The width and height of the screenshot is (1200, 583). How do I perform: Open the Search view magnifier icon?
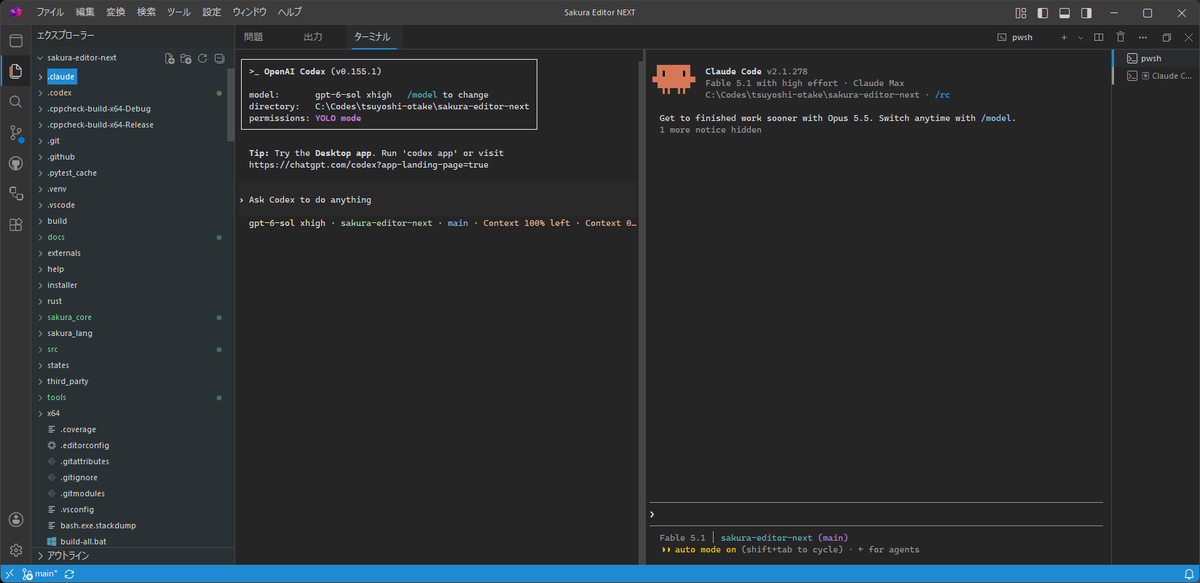pyautogui.click(x=15, y=102)
